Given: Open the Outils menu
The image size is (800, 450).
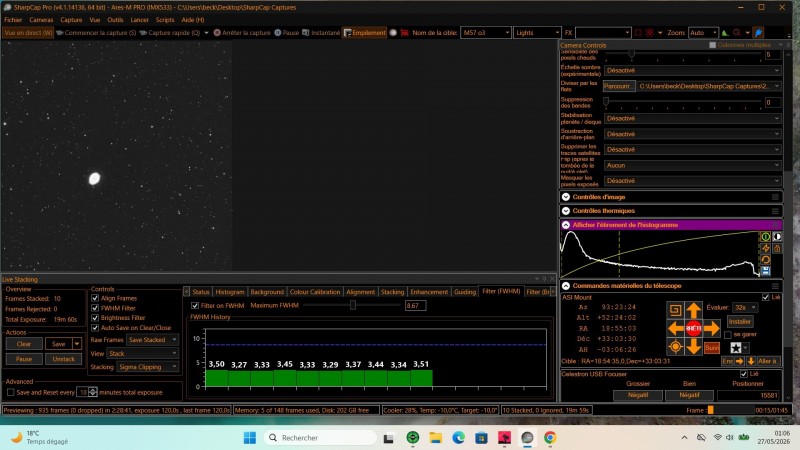Looking at the screenshot, I should point(115,20).
